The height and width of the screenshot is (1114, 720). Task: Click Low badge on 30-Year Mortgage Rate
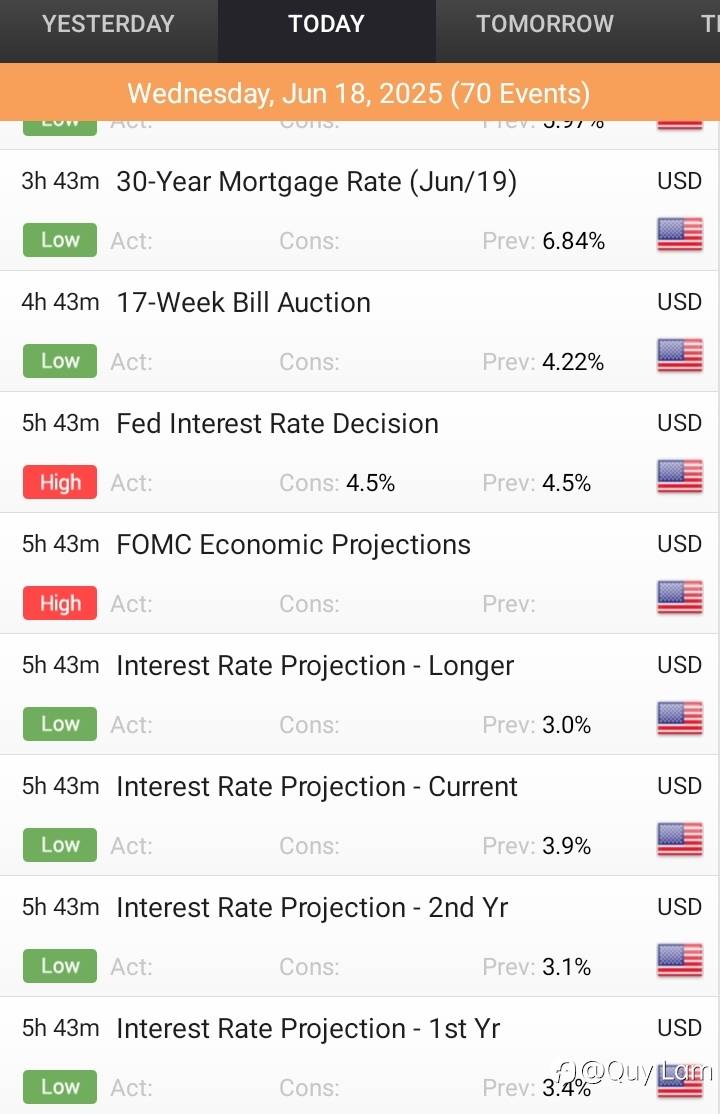(60, 241)
